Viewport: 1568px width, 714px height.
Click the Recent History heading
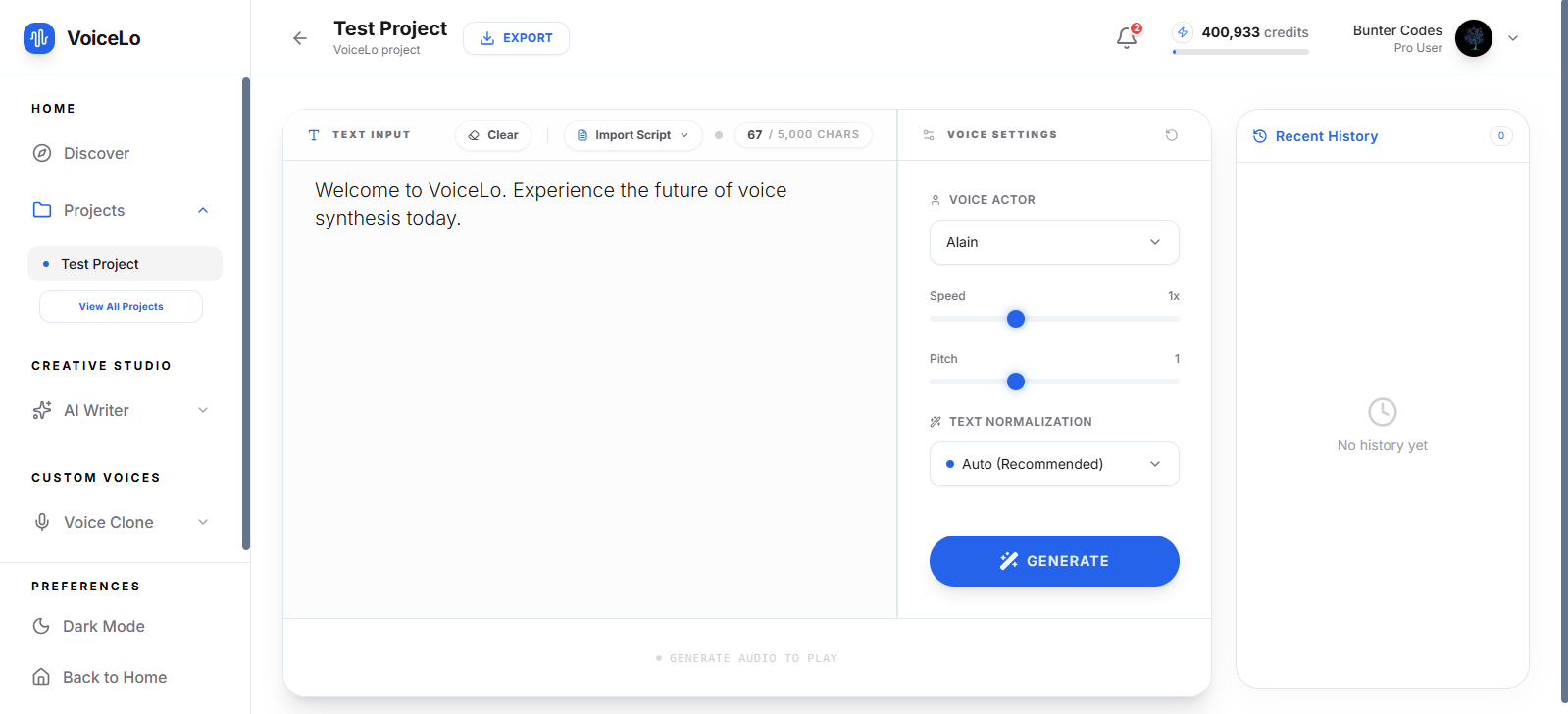(x=1326, y=136)
